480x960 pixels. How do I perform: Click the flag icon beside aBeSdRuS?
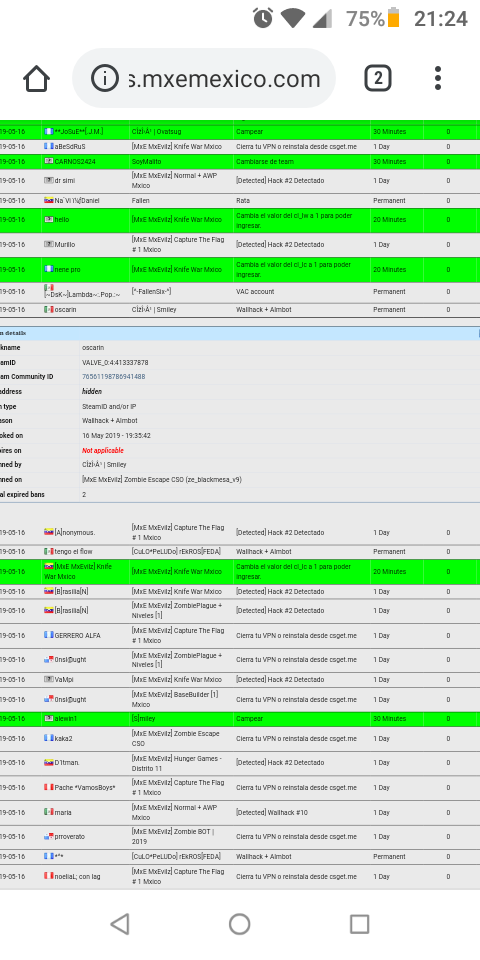(x=49, y=146)
